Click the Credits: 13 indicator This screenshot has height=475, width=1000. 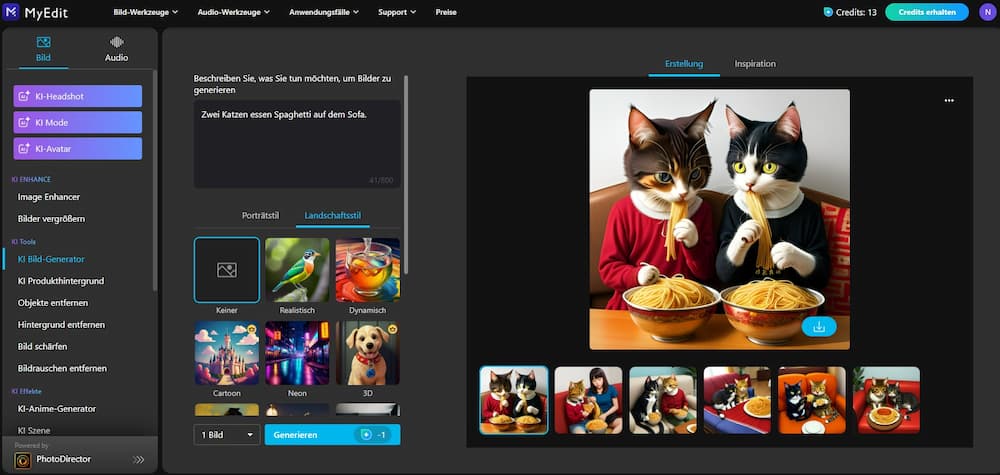(x=850, y=12)
